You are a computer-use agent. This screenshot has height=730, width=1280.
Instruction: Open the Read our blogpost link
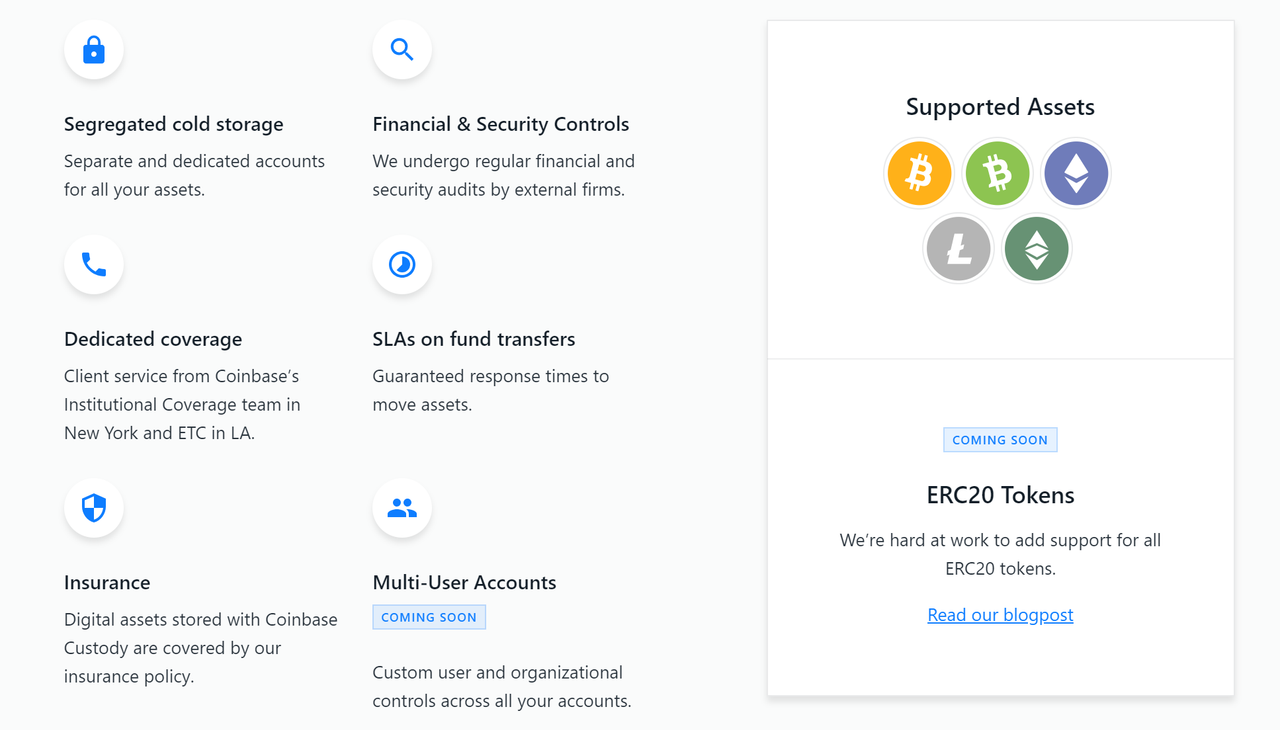pos(1000,615)
